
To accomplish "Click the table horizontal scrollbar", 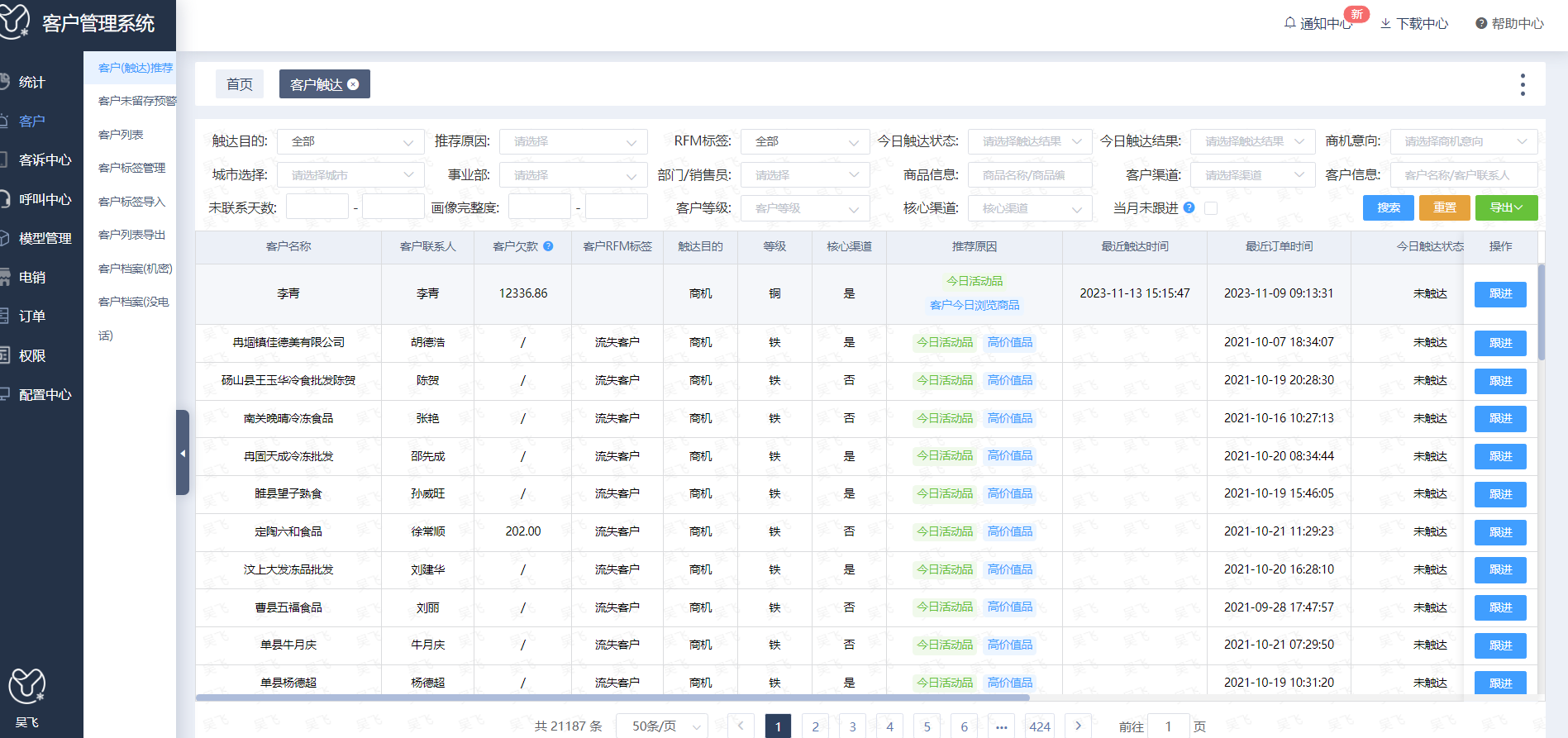I will pos(612,698).
